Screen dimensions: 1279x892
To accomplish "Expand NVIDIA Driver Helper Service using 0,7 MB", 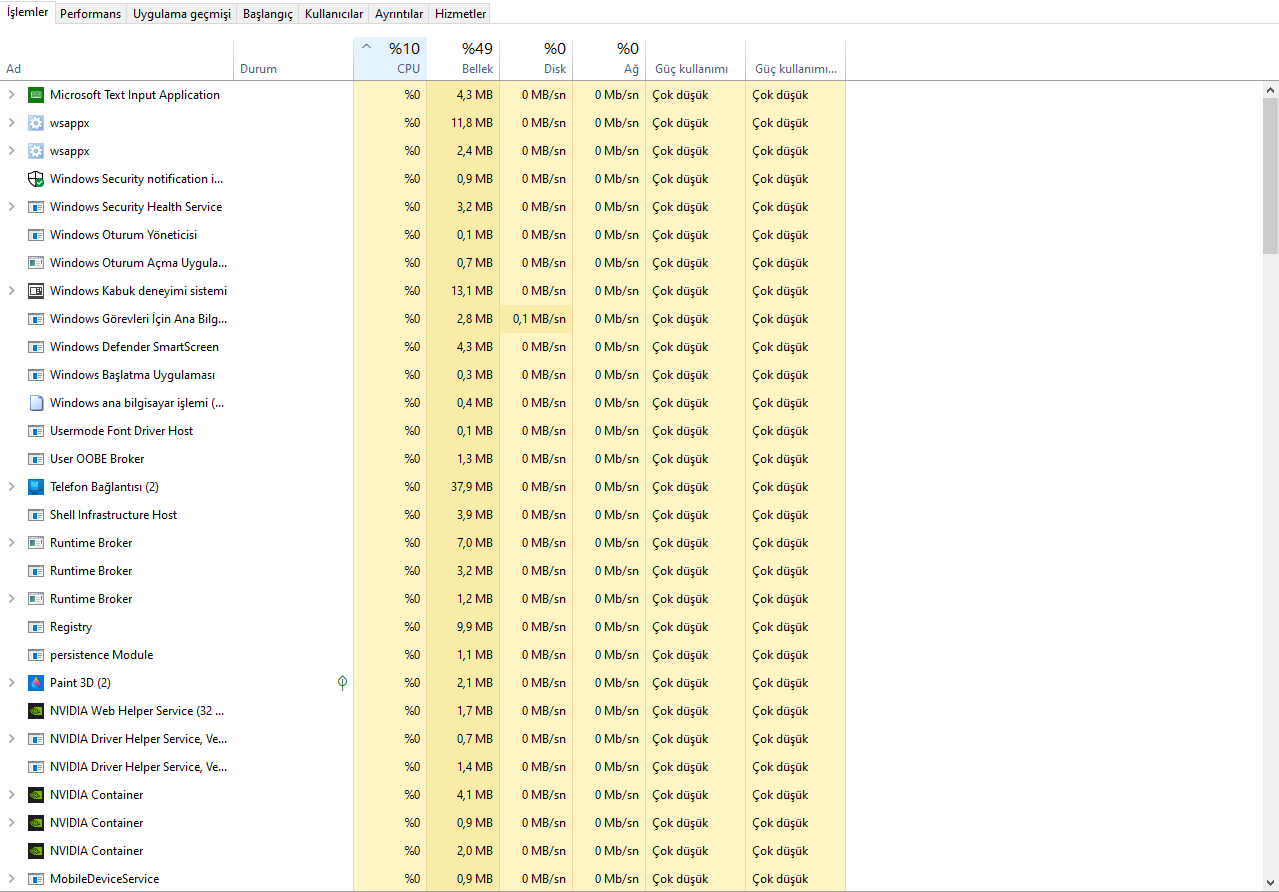I will tap(11, 739).
